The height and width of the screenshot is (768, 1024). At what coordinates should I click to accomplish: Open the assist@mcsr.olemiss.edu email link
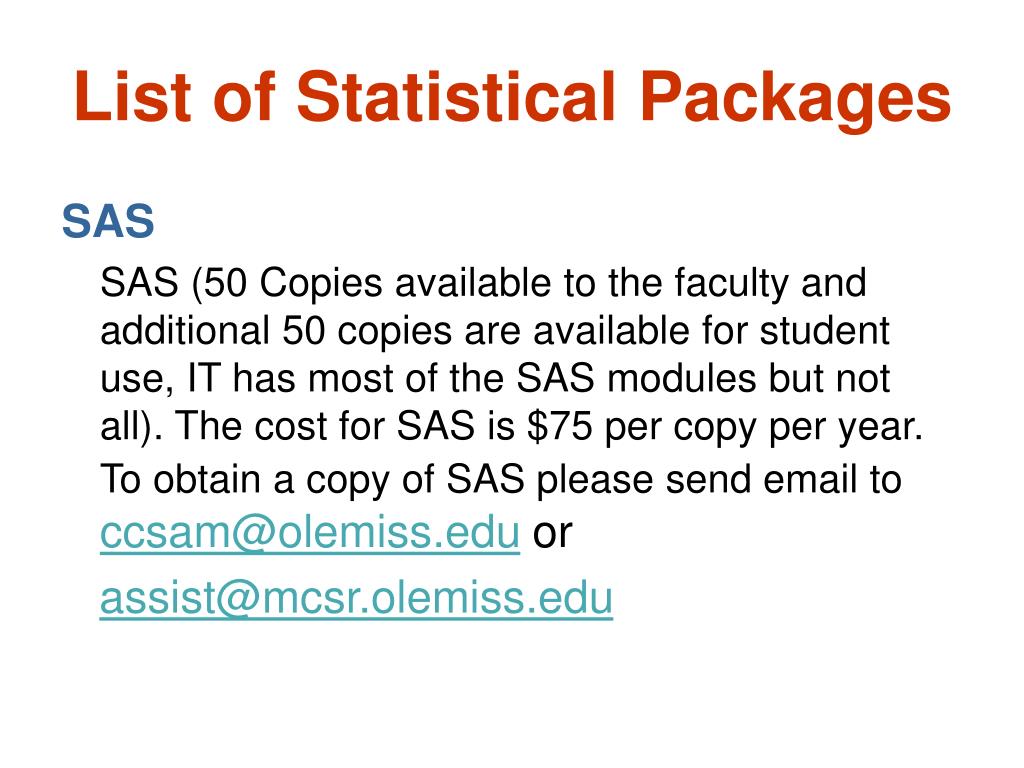pyautogui.click(x=357, y=598)
